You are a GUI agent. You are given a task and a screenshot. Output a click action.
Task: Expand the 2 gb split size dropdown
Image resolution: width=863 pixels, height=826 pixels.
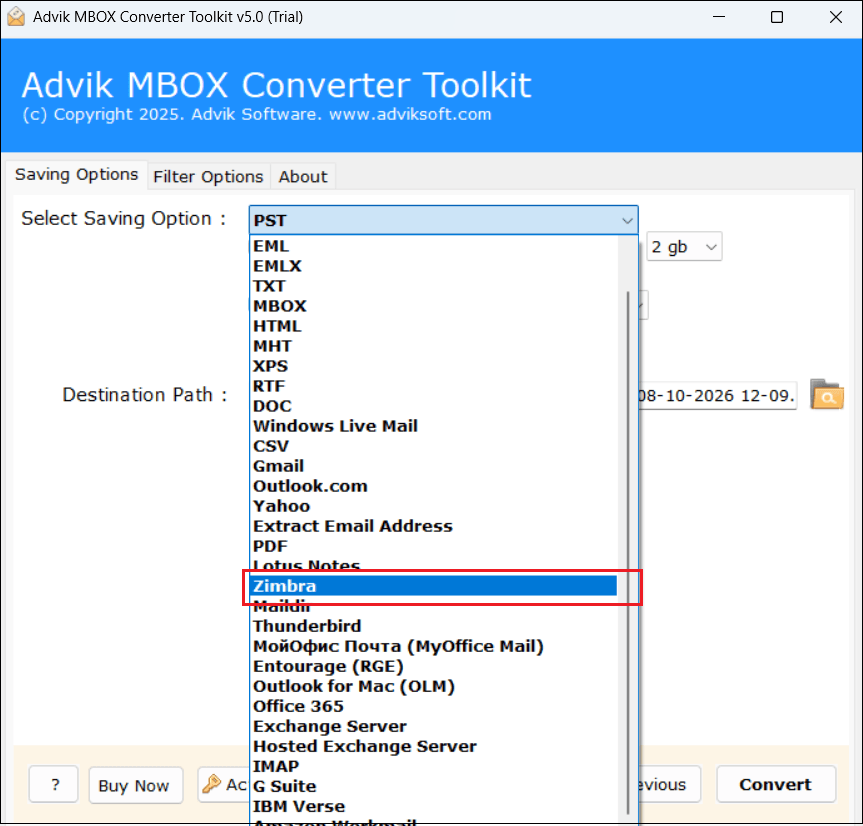click(x=684, y=247)
